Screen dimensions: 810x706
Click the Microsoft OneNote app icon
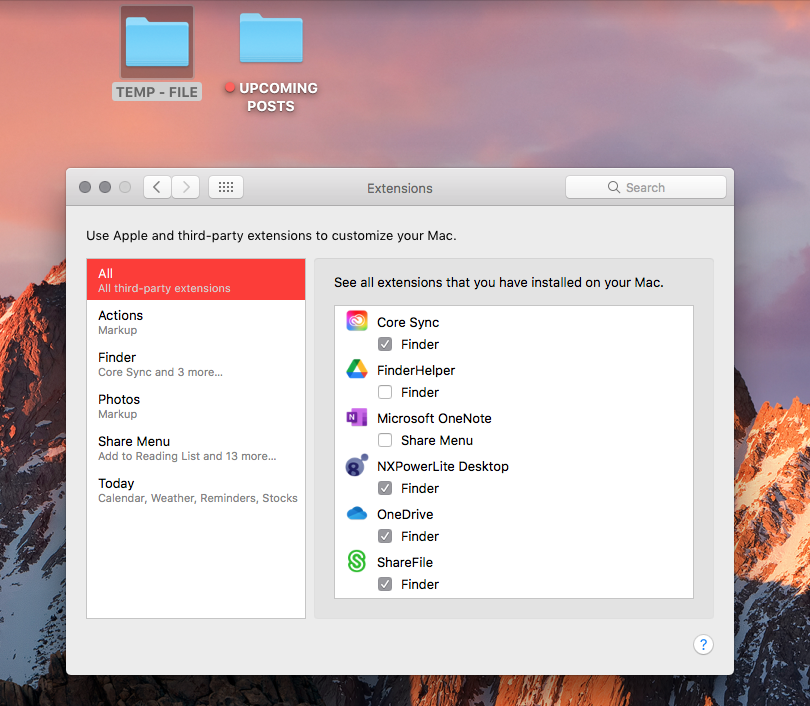356,417
